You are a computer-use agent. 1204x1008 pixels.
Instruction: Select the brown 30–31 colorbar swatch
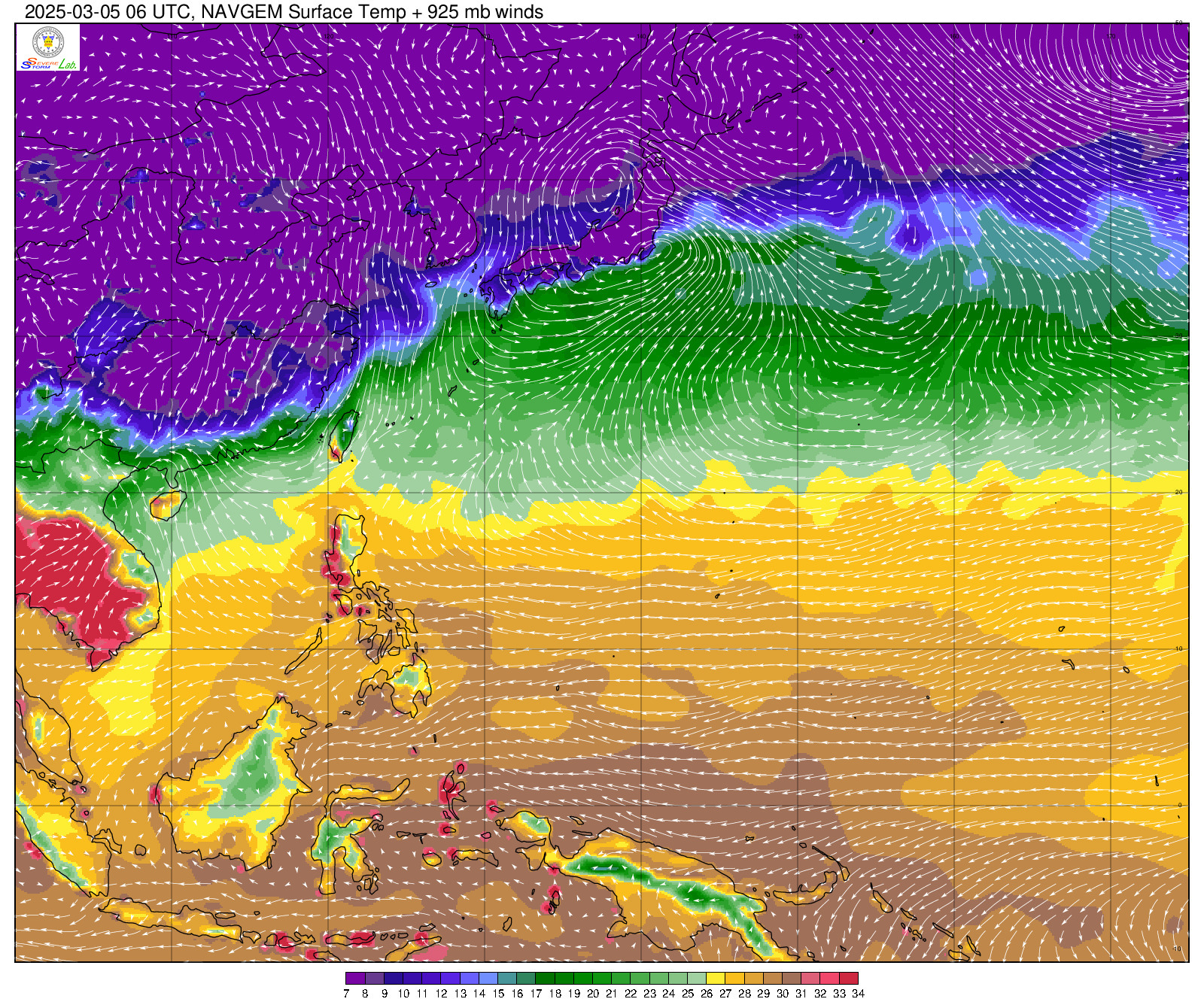(x=792, y=978)
